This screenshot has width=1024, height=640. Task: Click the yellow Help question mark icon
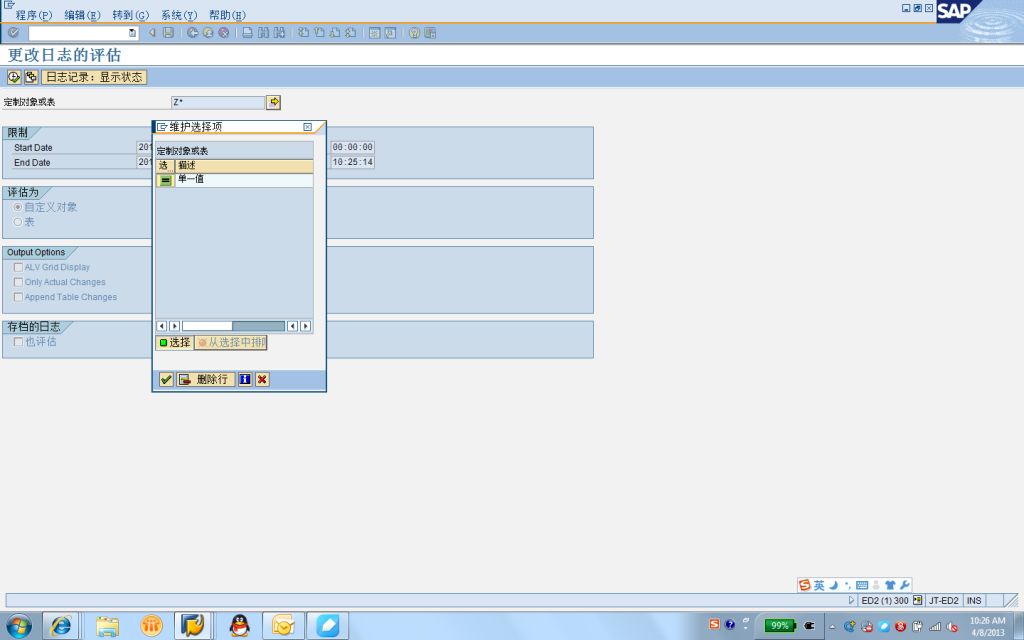pyautogui.click(x=414, y=33)
